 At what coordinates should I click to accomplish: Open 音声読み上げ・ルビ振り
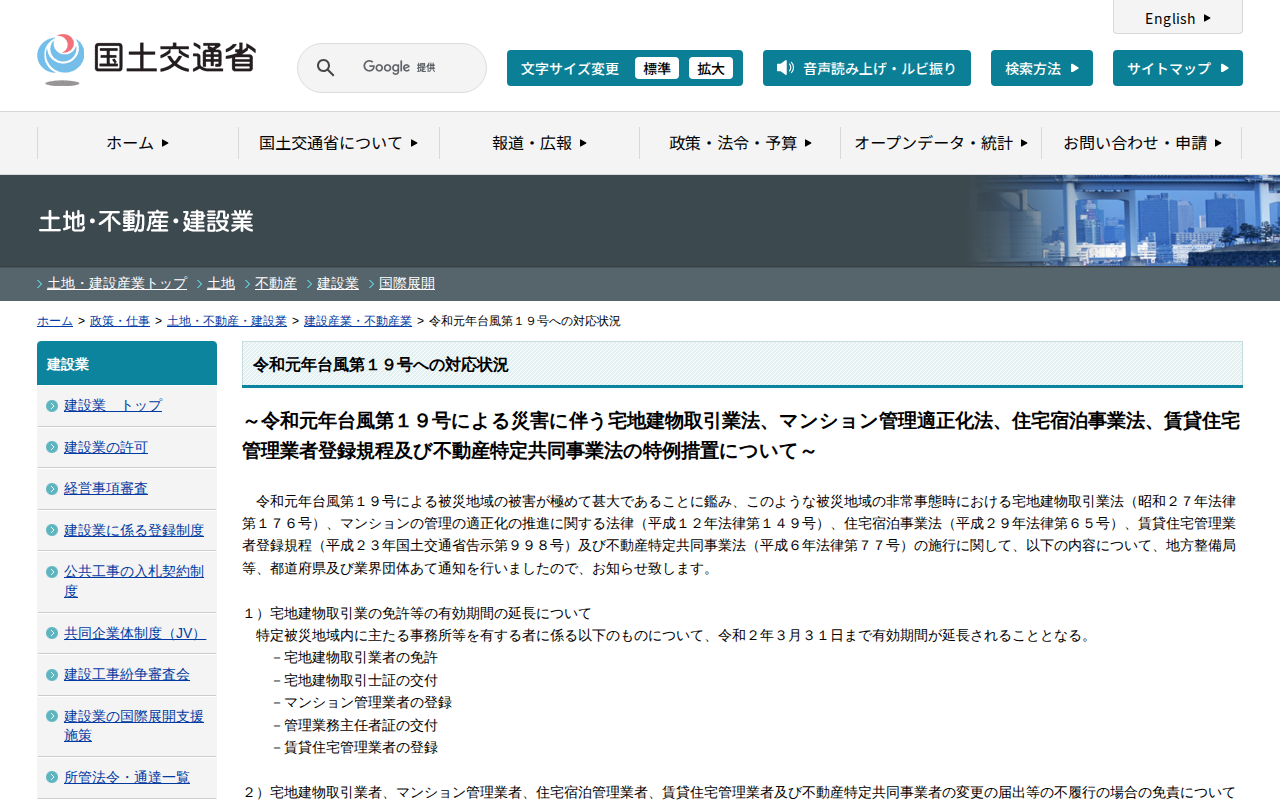click(x=867, y=68)
